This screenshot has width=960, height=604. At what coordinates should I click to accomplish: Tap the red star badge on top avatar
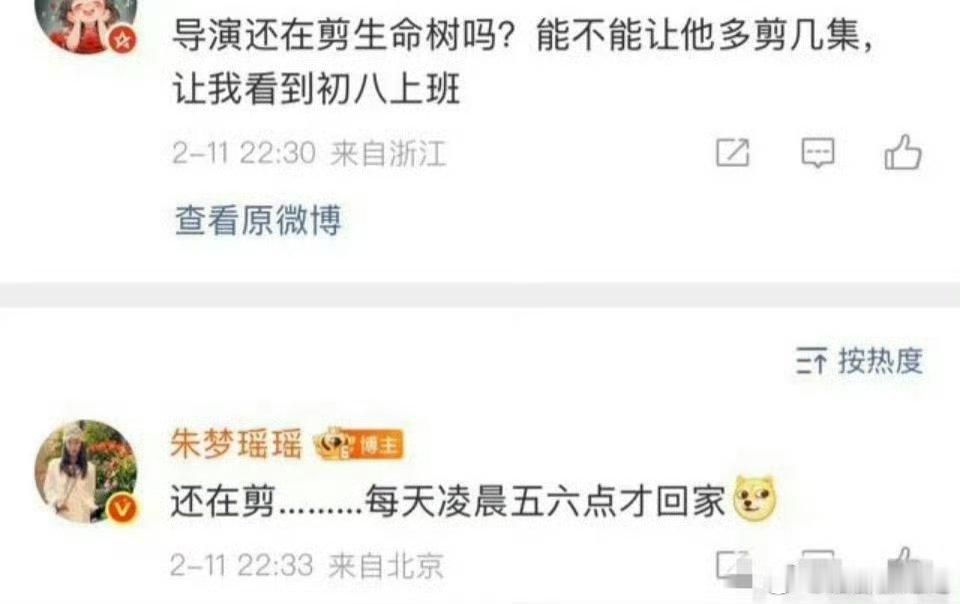pyautogui.click(x=123, y=40)
